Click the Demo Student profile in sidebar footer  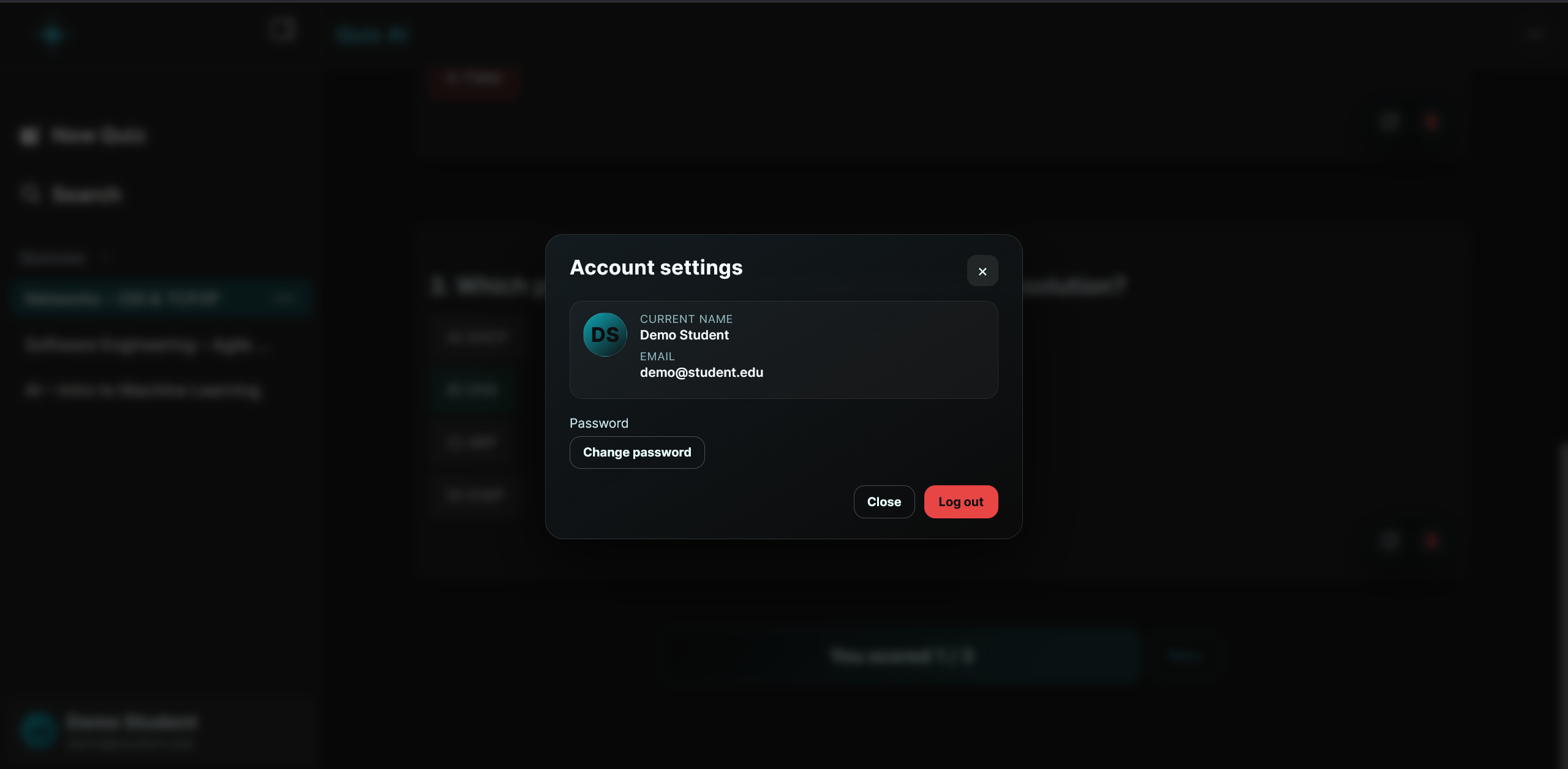tap(130, 730)
